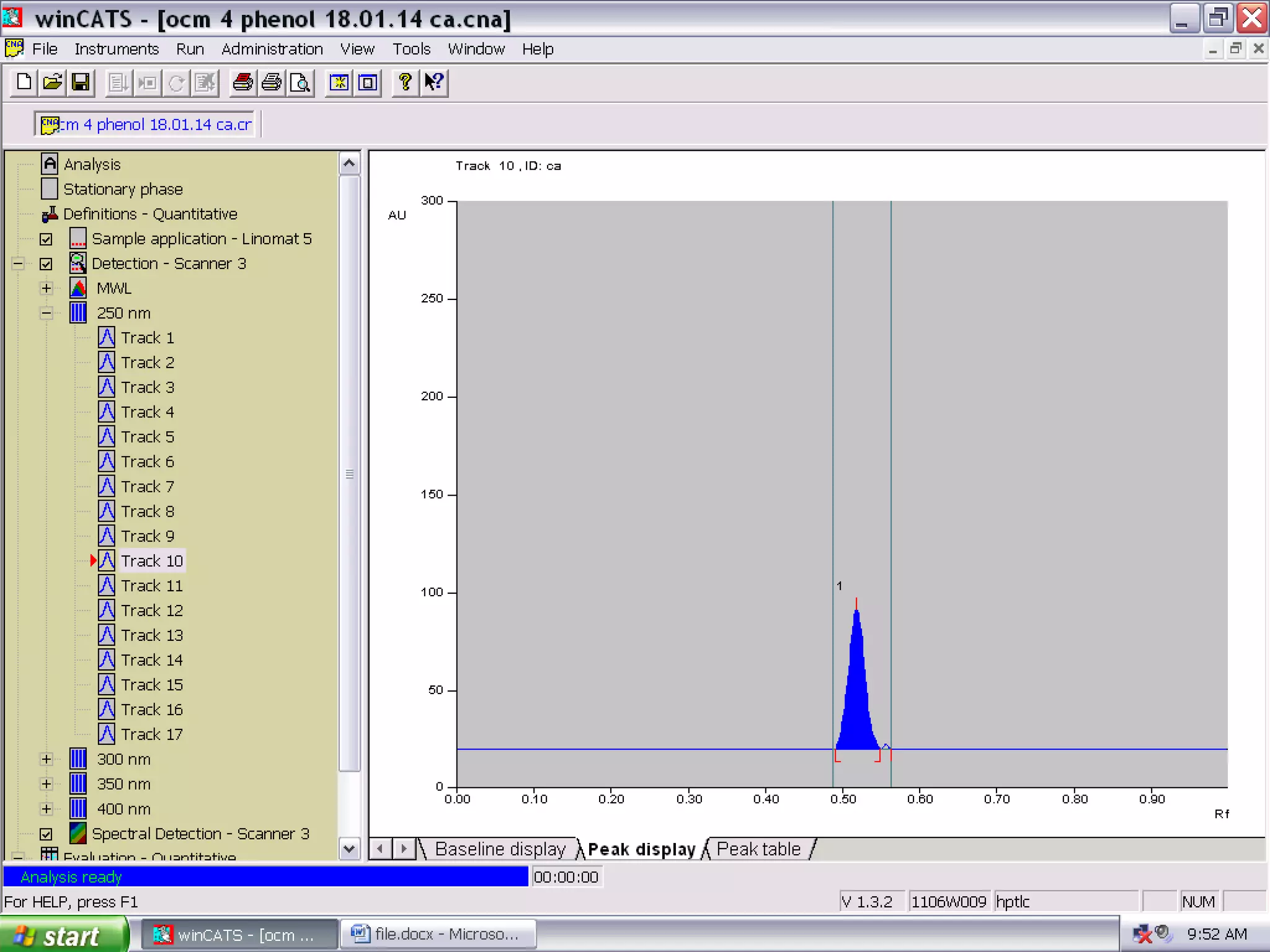1270x952 pixels.
Task: Click the Open folder toolbar icon
Action: [53, 82]
